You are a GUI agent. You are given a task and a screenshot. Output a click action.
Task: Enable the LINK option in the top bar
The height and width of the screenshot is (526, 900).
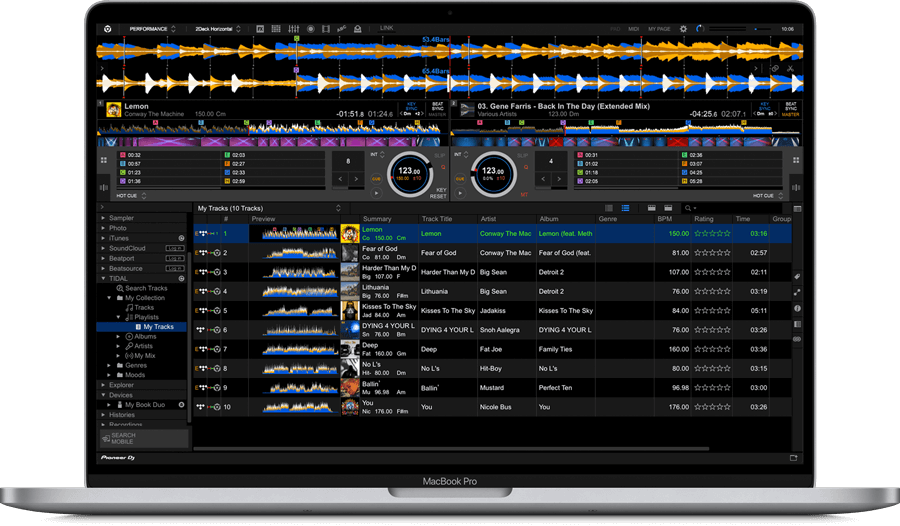pyautogui.click(x=387, y=29)
